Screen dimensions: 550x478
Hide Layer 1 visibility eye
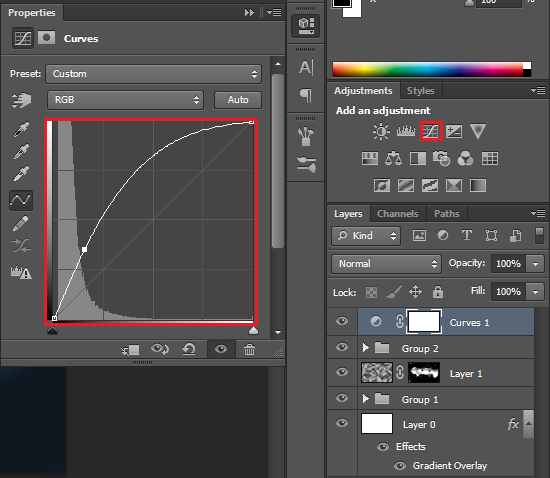[342, 372]
